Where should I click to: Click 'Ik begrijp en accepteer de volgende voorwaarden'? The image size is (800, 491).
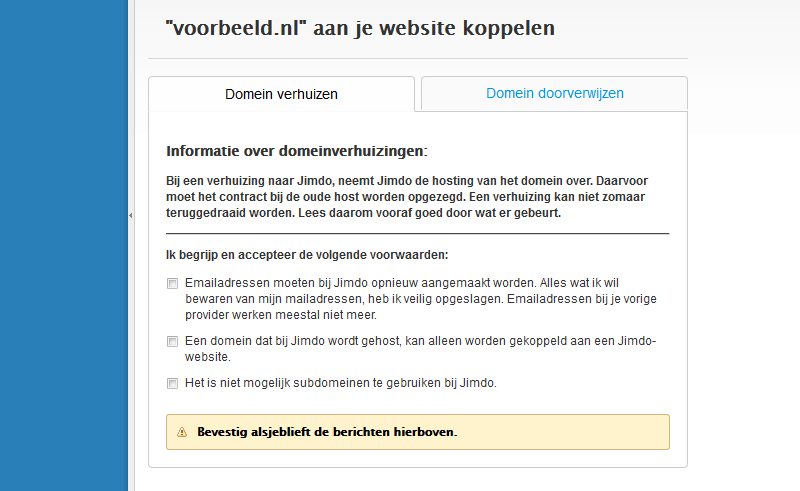point(307,255)
